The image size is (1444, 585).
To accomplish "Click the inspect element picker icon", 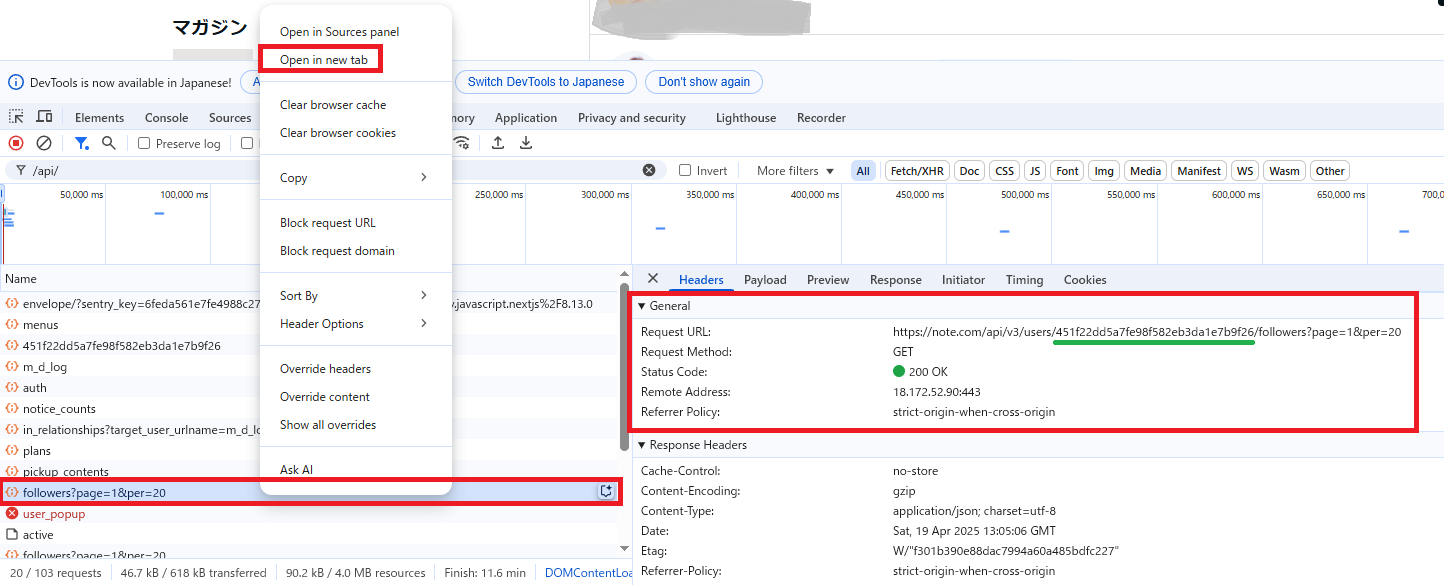I will tap(16, 117).
